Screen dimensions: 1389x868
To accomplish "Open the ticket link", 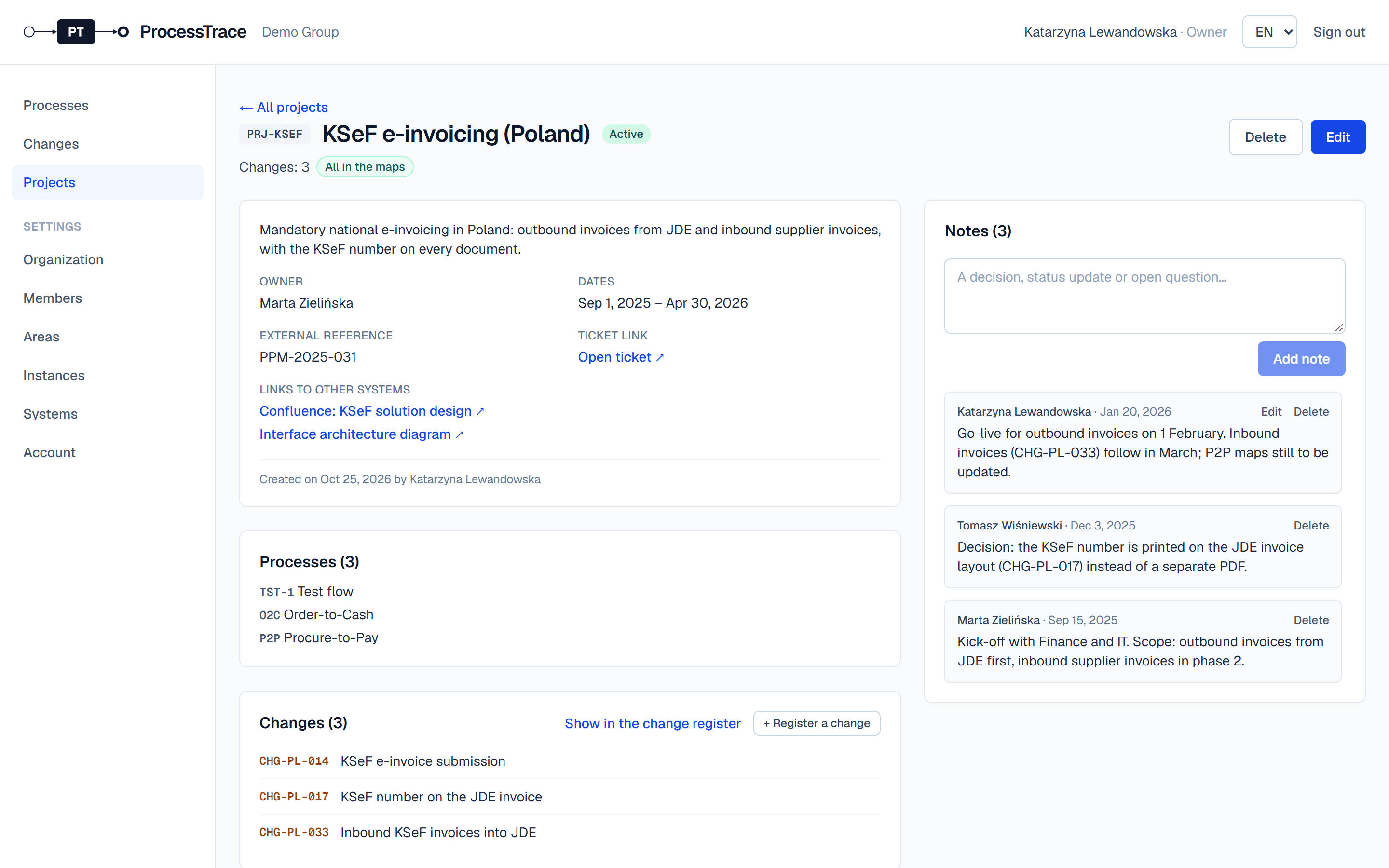I will pos(620,357).
